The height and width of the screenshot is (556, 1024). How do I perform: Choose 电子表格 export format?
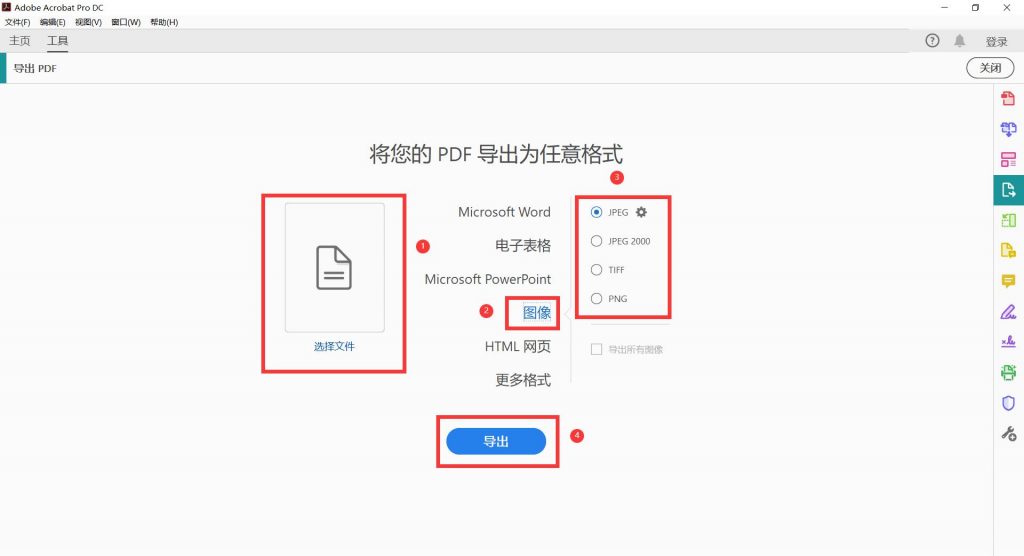click(523, 246)
